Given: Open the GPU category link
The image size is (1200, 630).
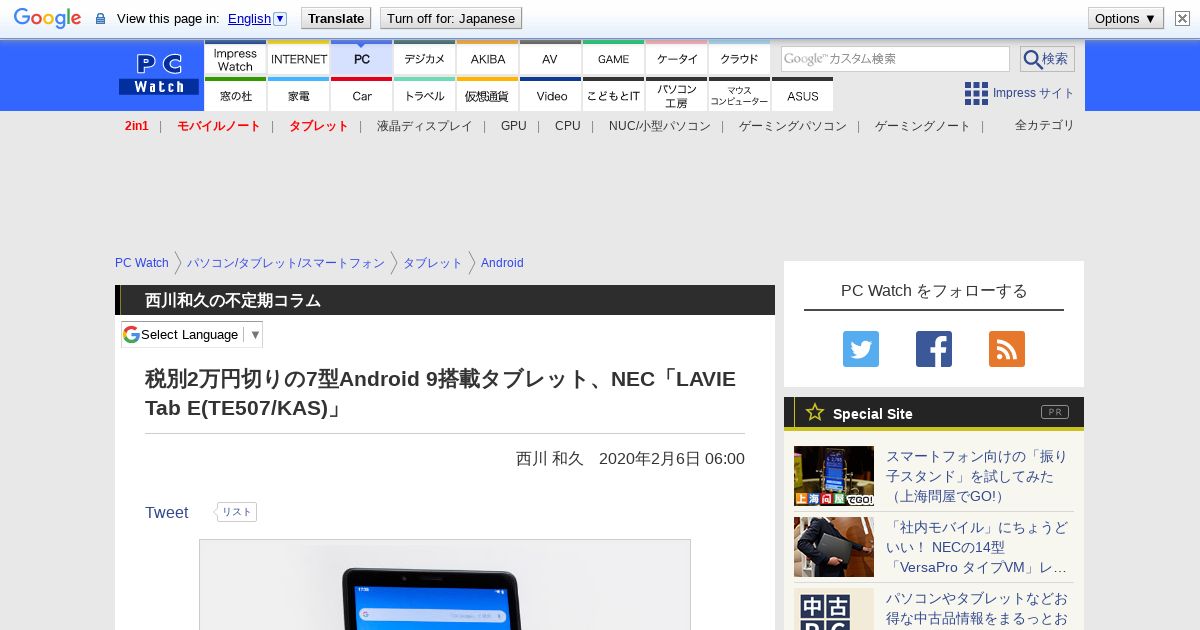Looking at the screenshot, I should (514, 126).
